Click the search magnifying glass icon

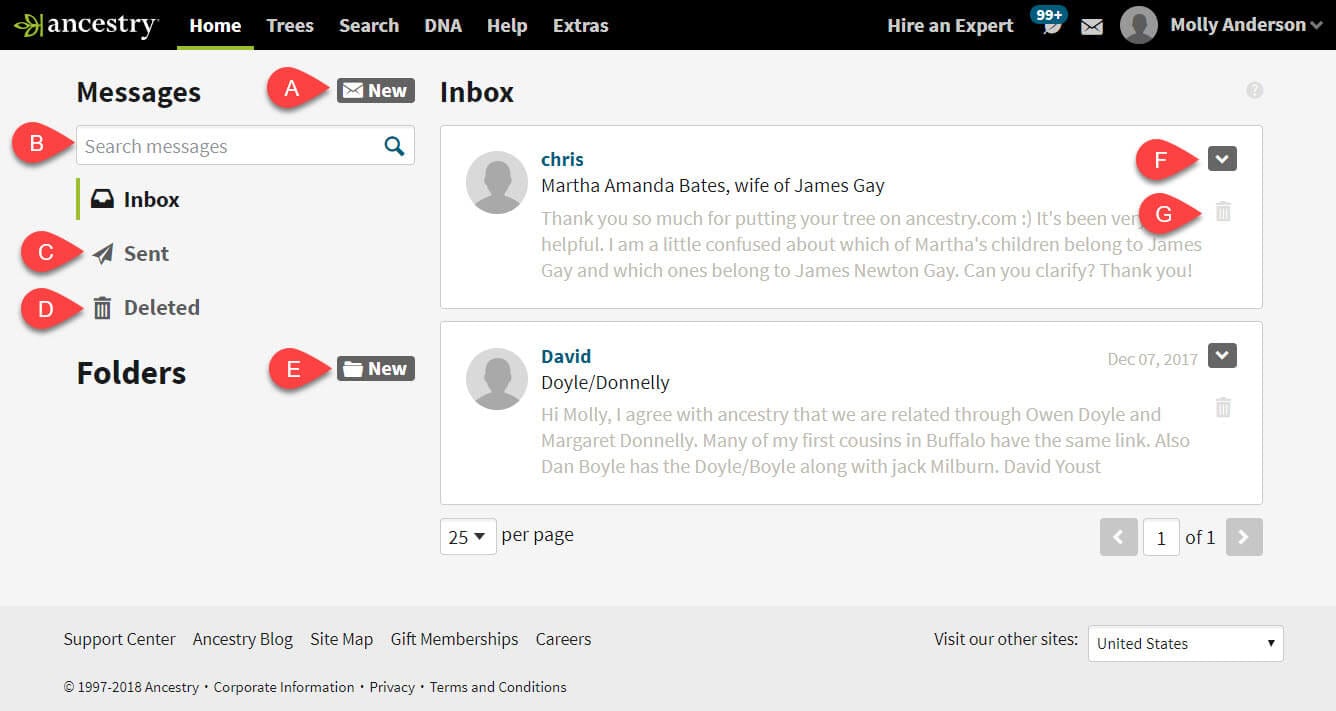coord(394,145)
